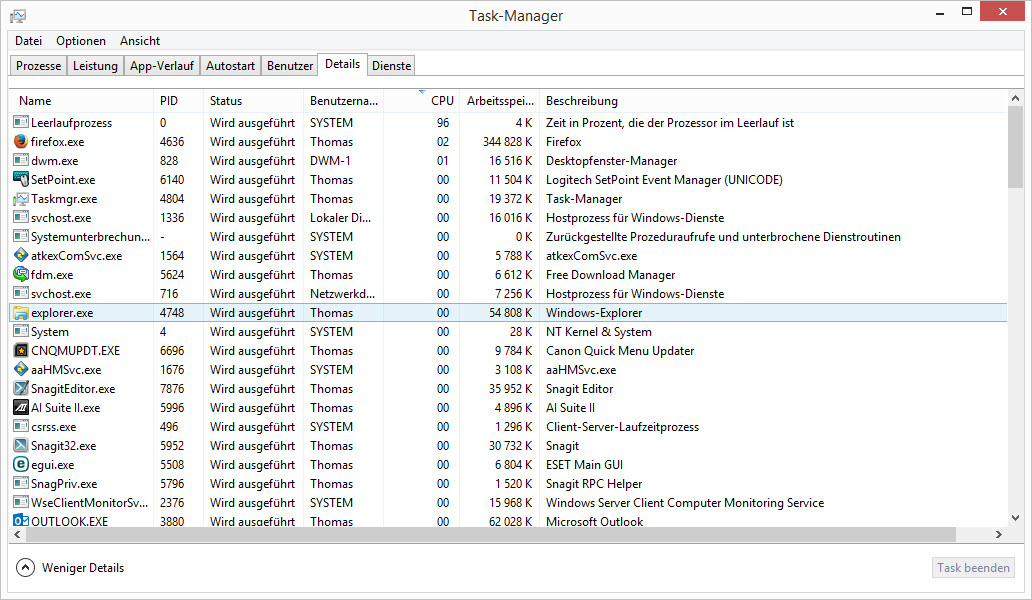The width and height of the screenshot is (1032, 600).
Task: Click the System process icon
Action: click(x=20, y=332)
